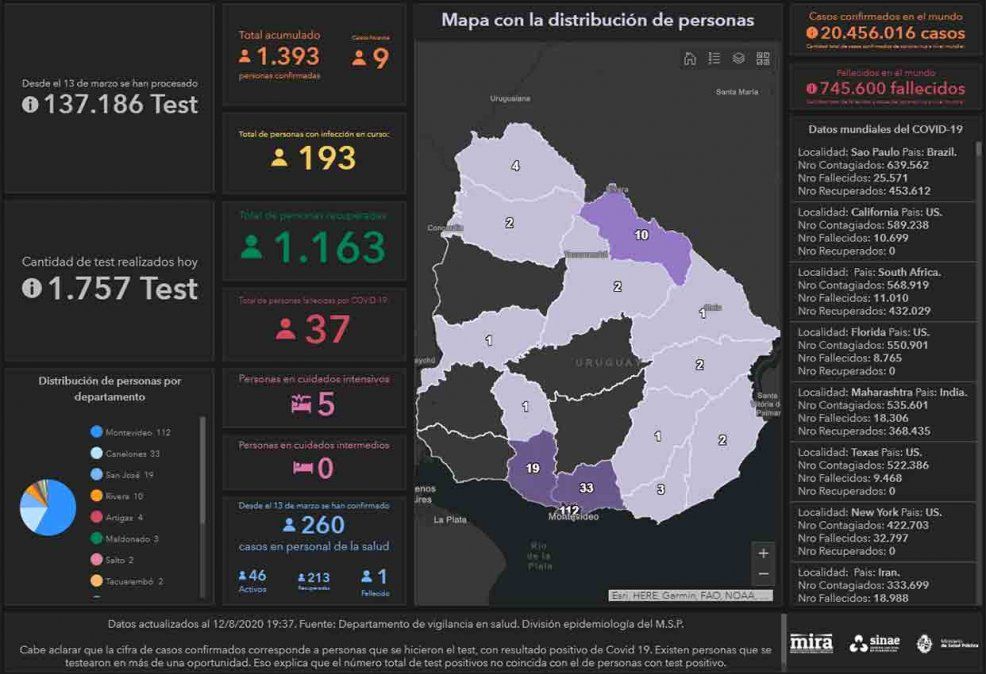This screenshot has width=986, height=674.
Task: Open the basemap gallery grid icon
Action: click(x=763, y=59)
